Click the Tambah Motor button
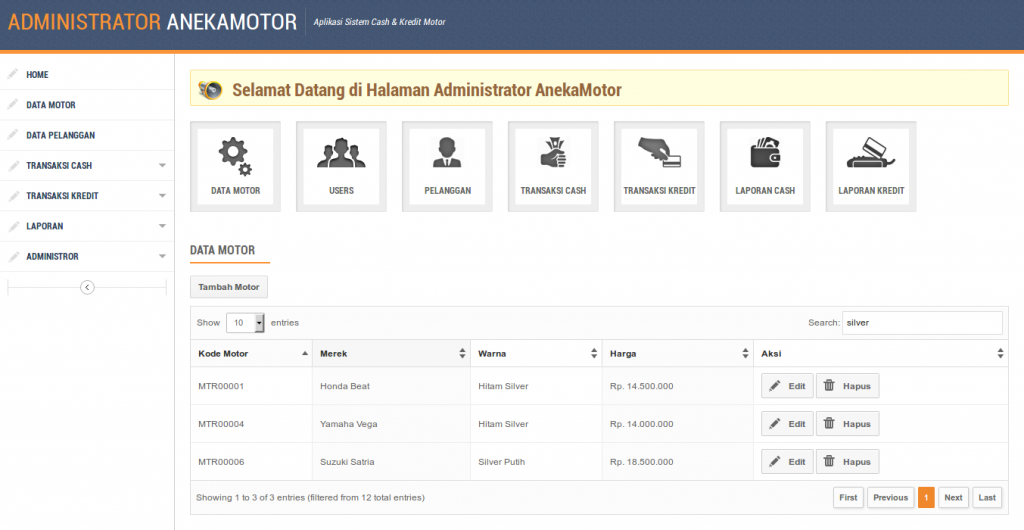Viewport: 1024px width, 530px height. (229, 287)
